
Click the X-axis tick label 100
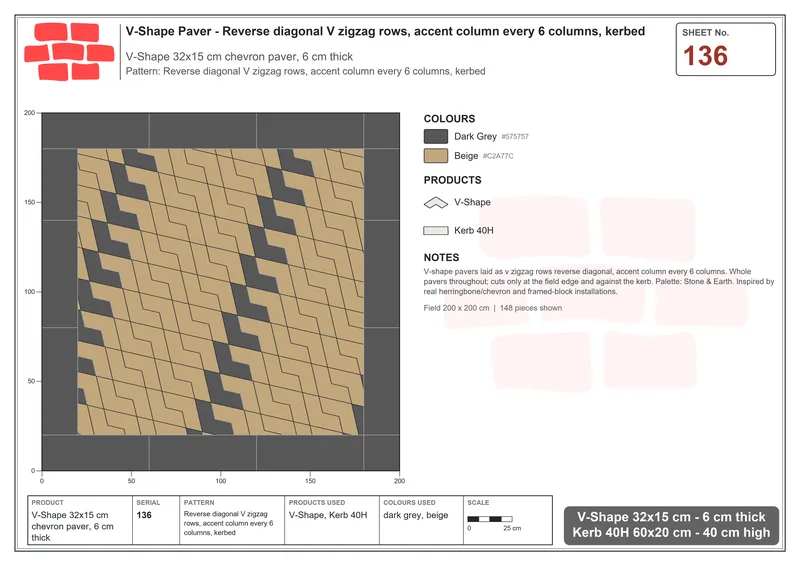point(220,481)
